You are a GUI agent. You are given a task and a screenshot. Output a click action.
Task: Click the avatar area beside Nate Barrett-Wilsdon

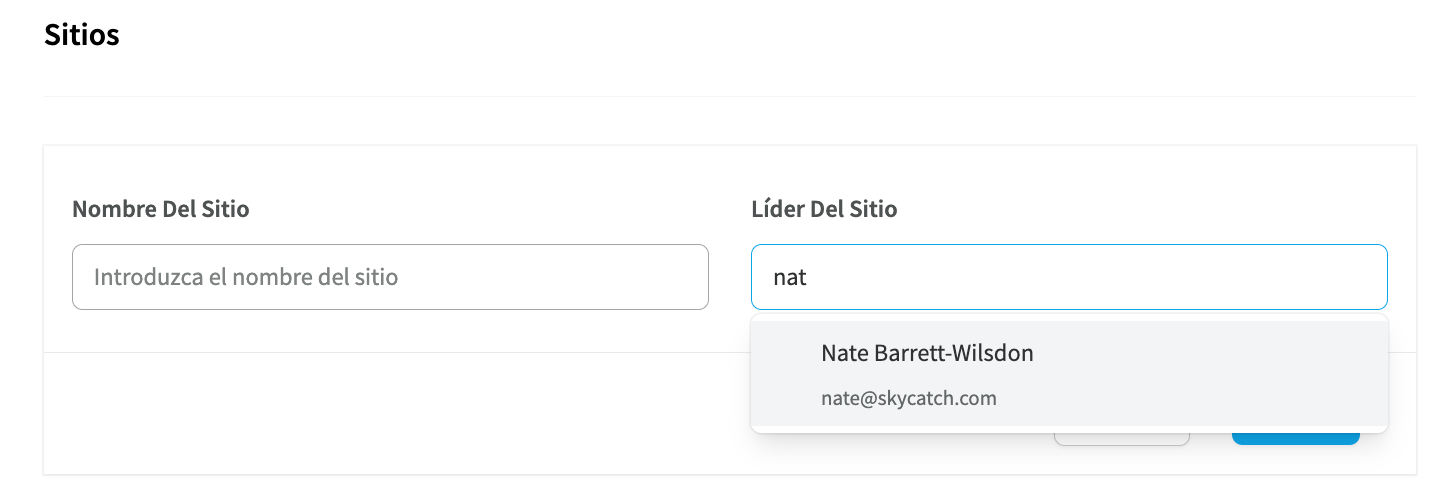coord(786,374)
